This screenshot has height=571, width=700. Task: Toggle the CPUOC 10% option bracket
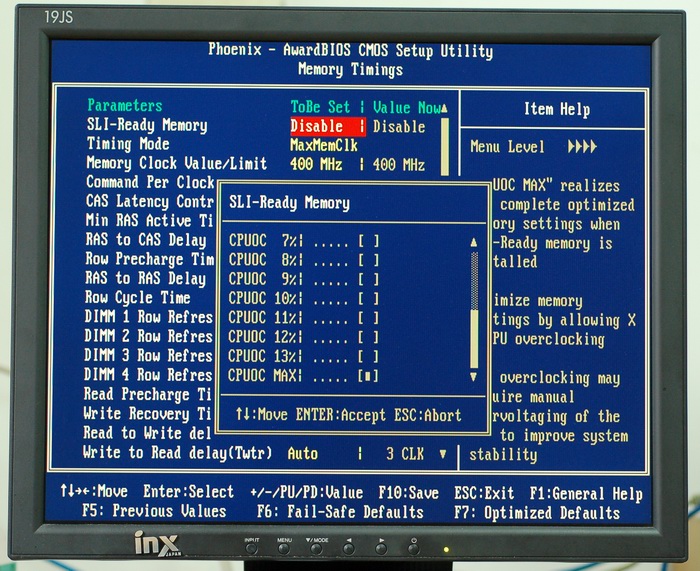(x=368, y=299)
